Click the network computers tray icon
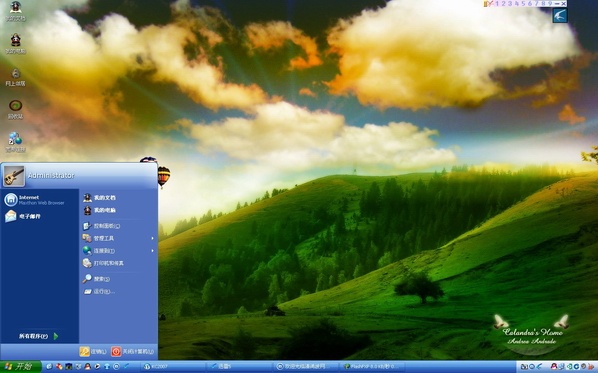Image resolution: width=598 pixels, height=373 pixels. click(x=524, y=367)
